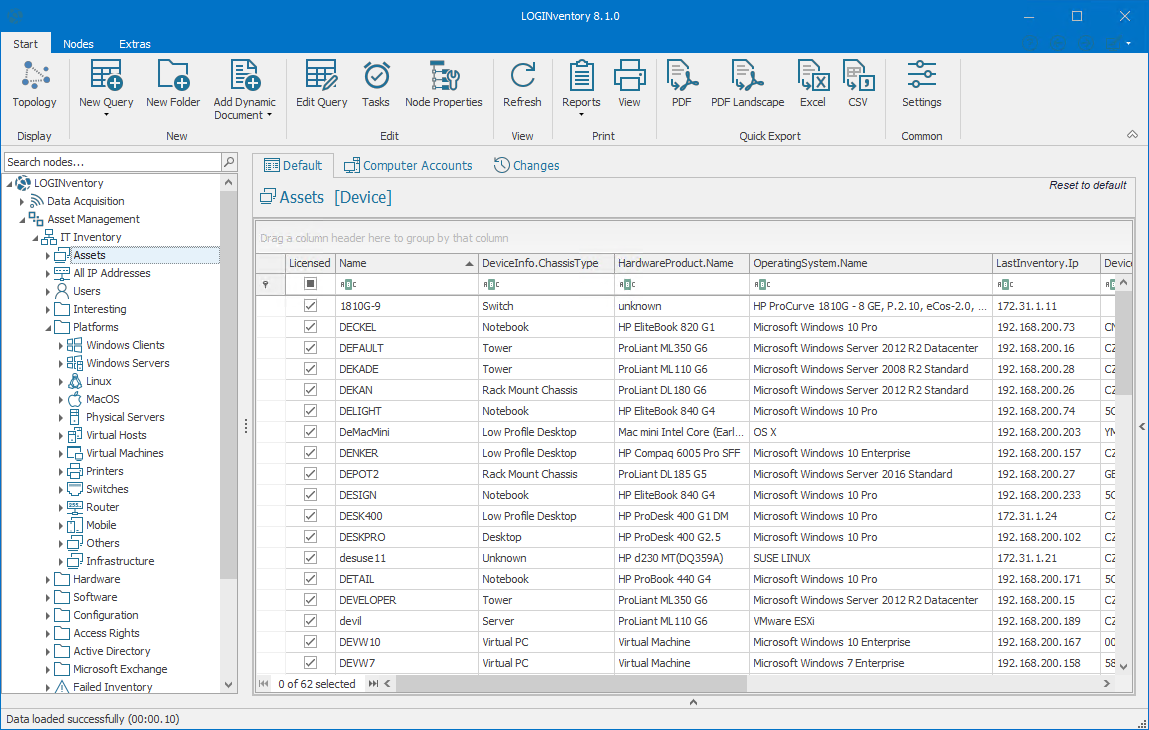Image resolution: width=1149 pixels, height=730 pixels.
Task: Create a New Query
Action: coord(106,87)
